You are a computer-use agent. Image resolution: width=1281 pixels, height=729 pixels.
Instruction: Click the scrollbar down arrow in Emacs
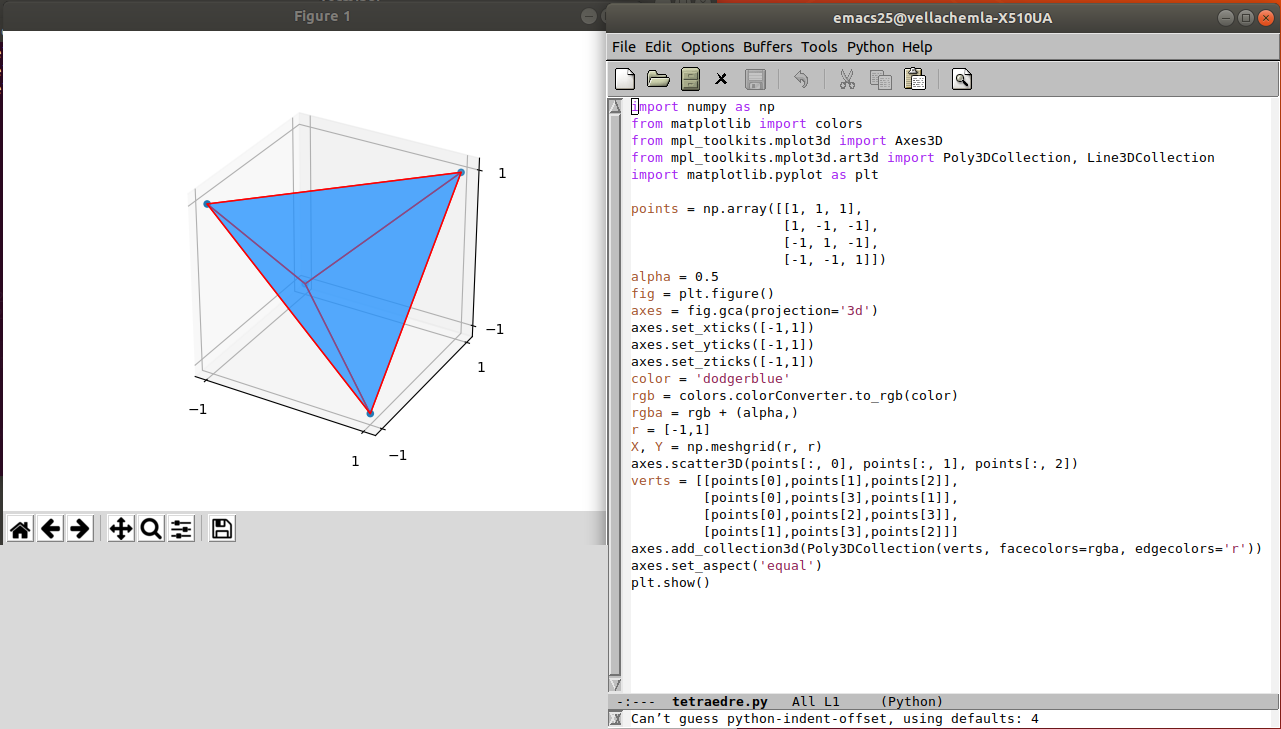coord(615,685)
